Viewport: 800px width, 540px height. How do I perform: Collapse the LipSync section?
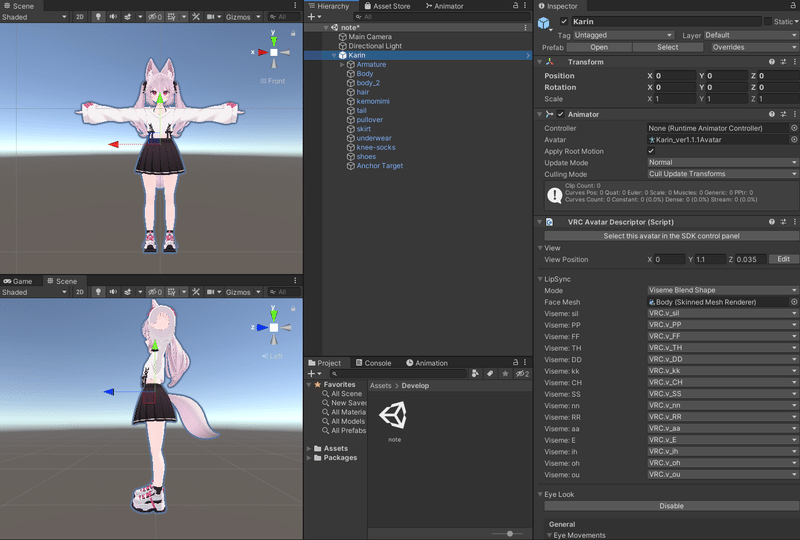540,279
